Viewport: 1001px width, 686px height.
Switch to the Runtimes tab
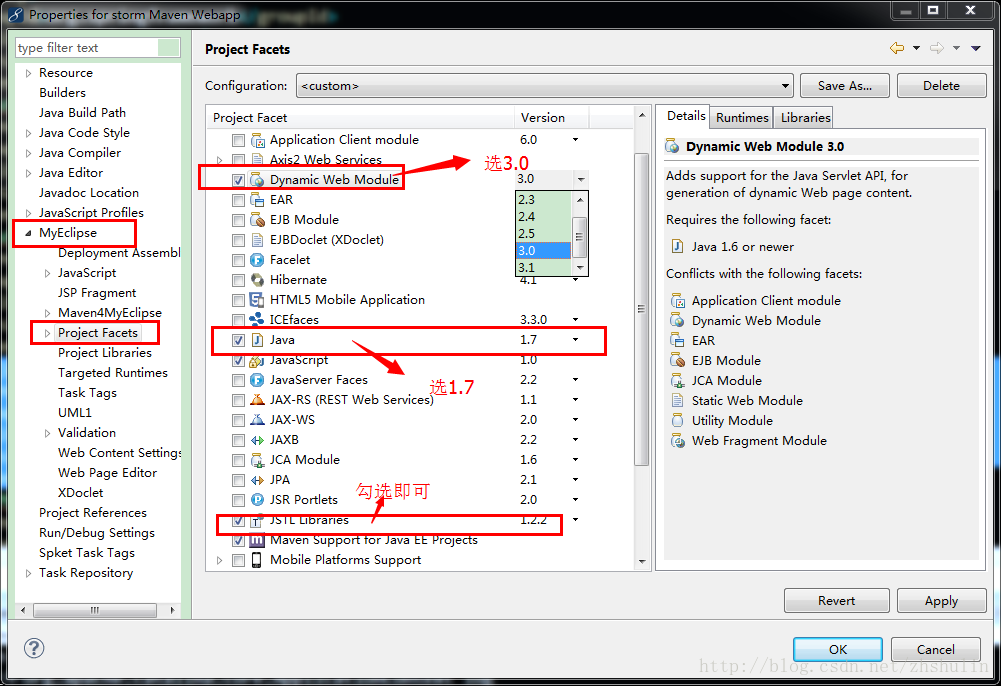click(742, 117)
